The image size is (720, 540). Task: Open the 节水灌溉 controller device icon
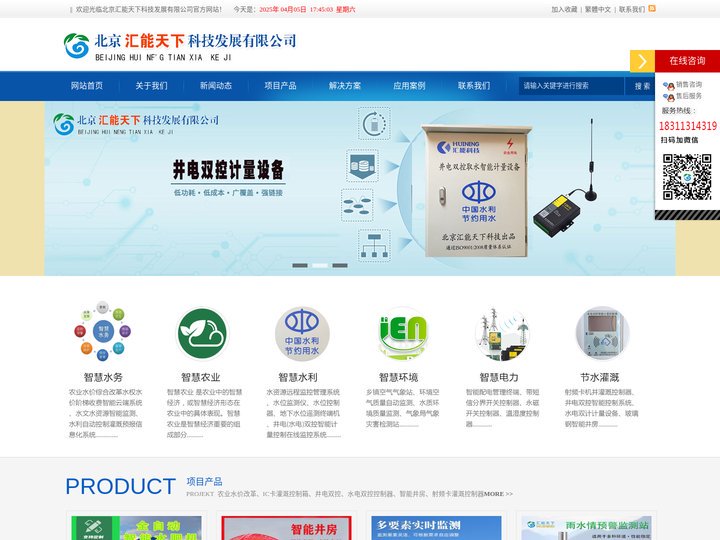click(x=602, y=334)
